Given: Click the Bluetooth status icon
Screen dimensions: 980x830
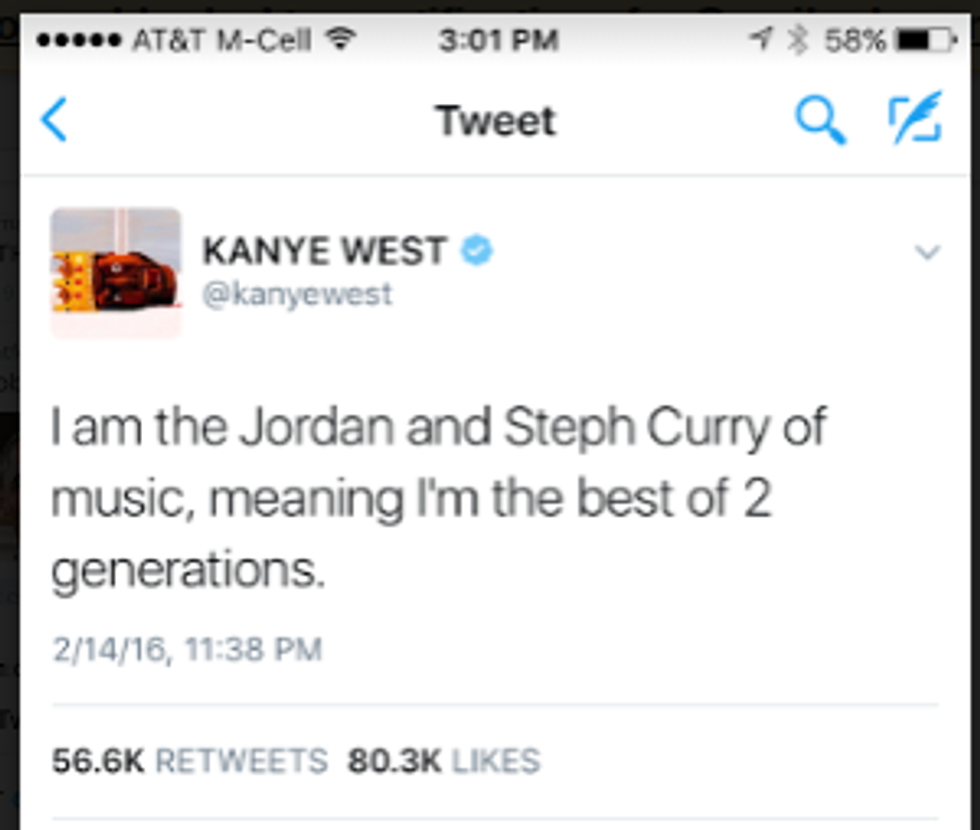Looking at the screenshot, I should tap(798, 39).
